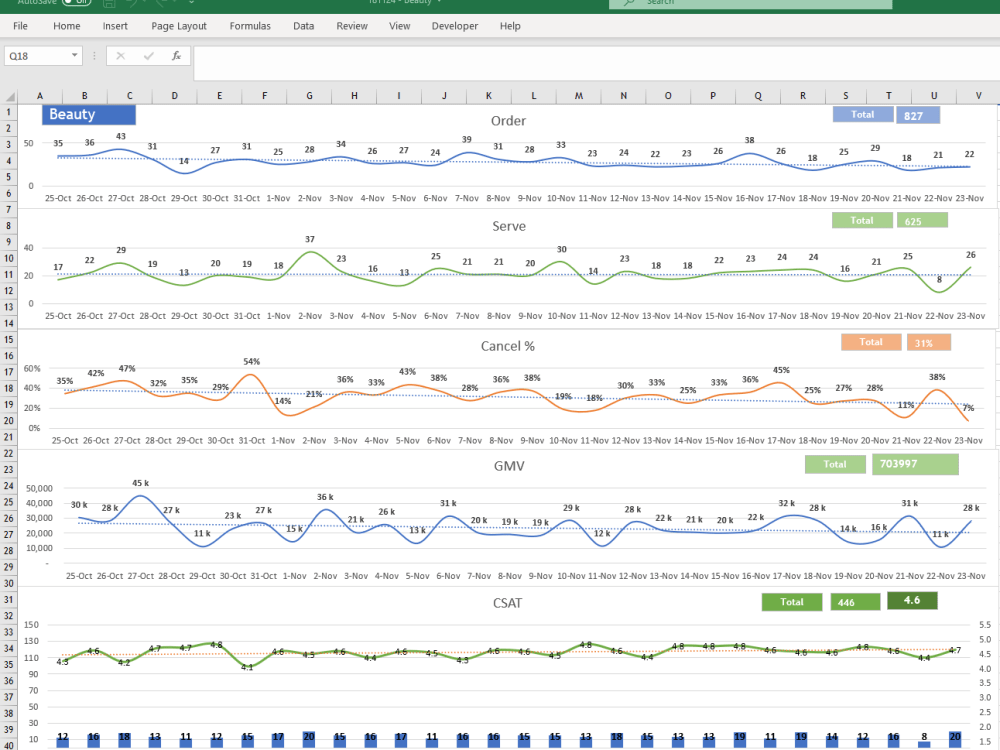Switch to the Data ribbon tab

click(303, 26)
